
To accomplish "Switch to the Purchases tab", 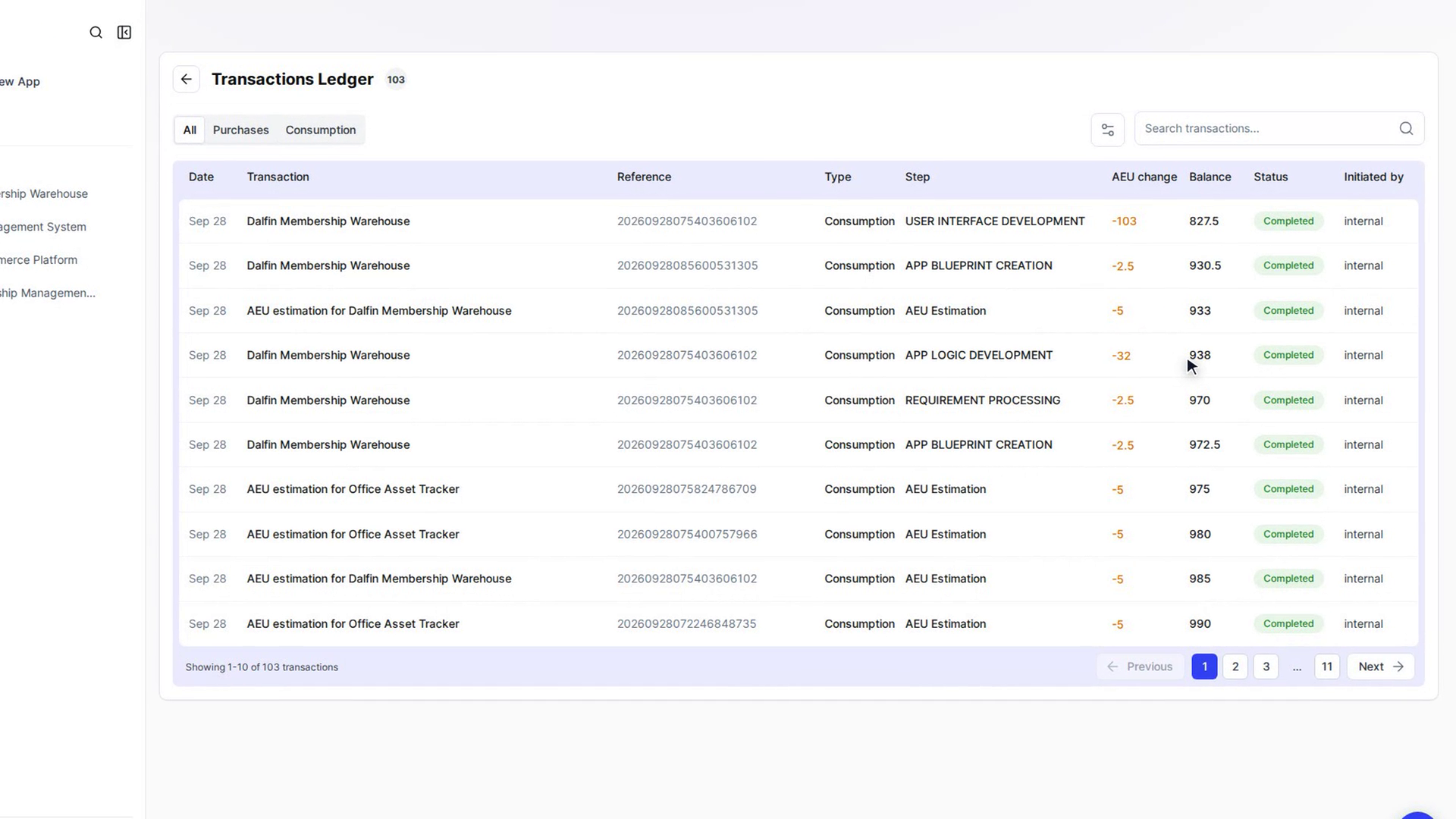I will click(241, 130).
